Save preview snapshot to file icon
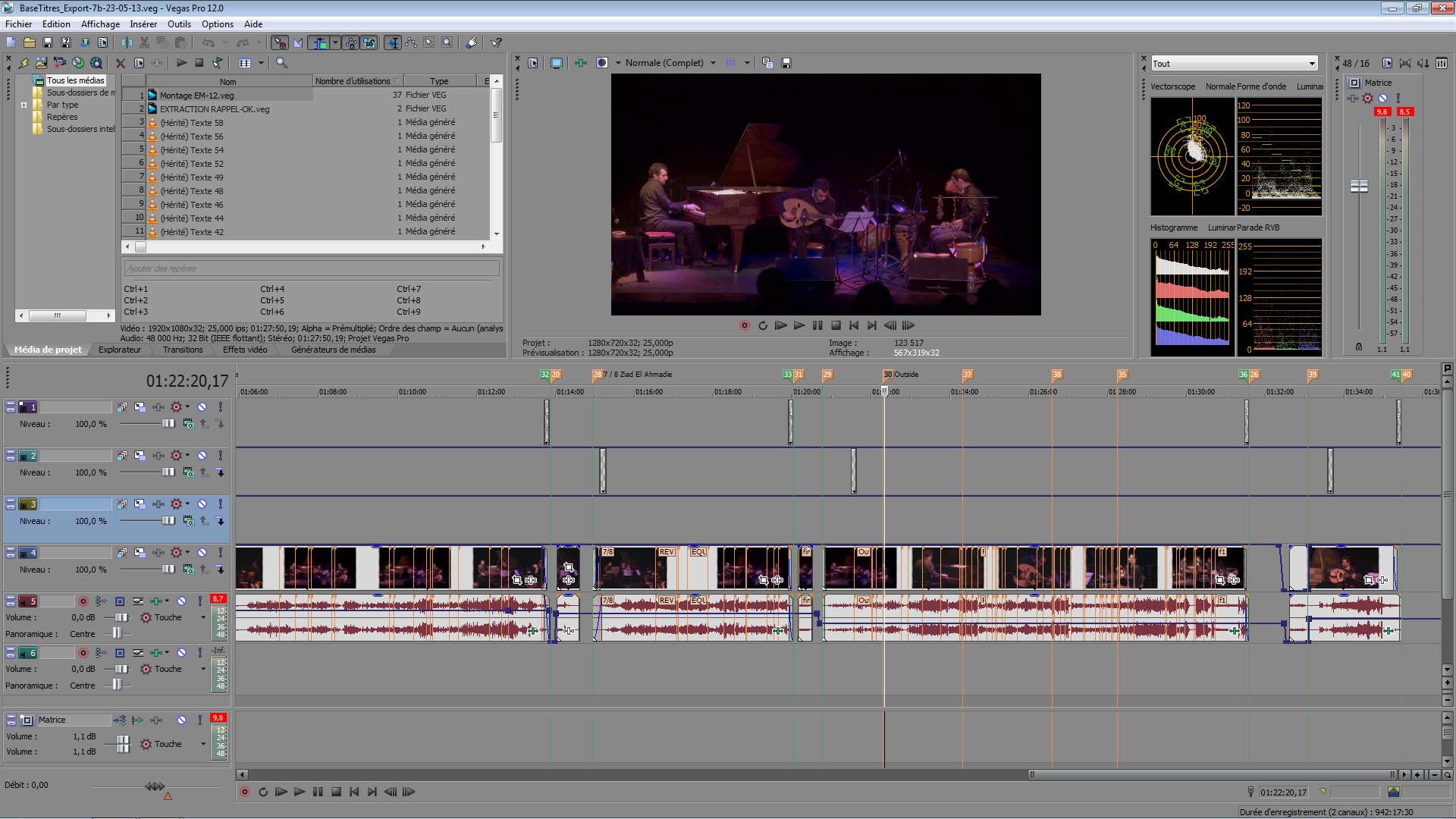The image size is (1456, 819). tap(786, 63)
